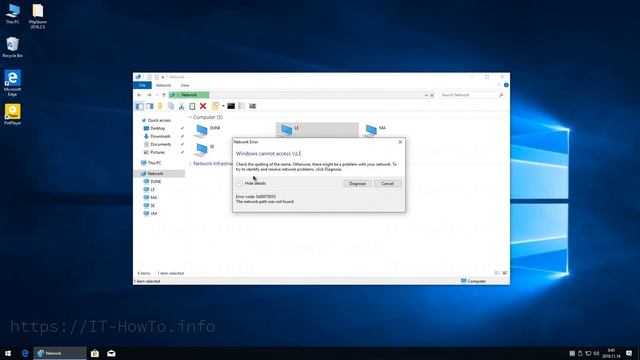Go back with the Back arrow

click(140, 95)
